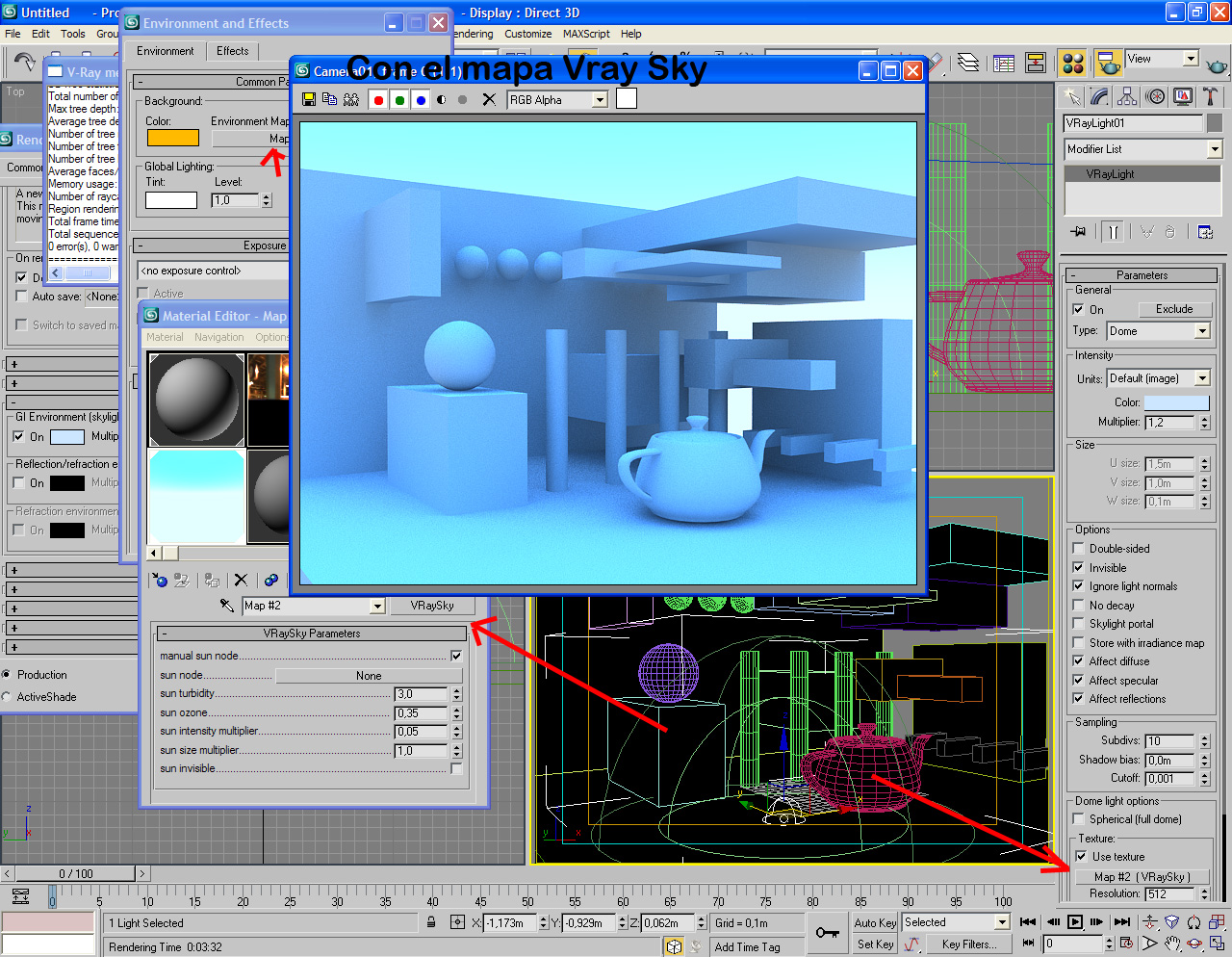Open the Hierarchy panel icon

tap(1126, 96)
